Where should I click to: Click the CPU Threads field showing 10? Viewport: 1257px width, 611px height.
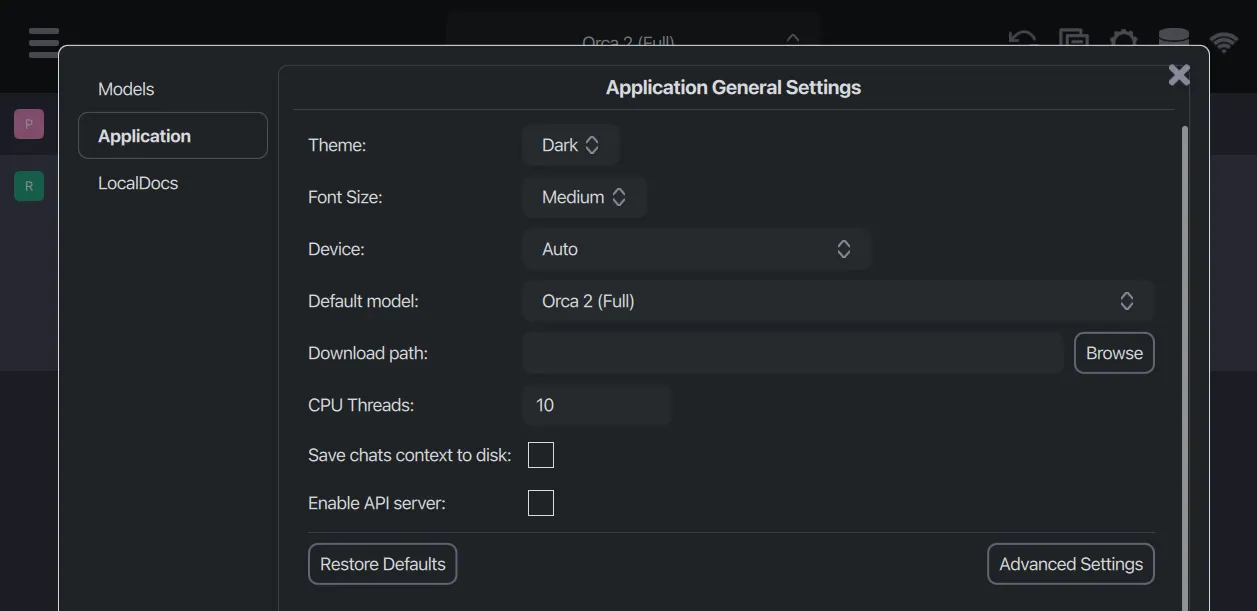pos(596,405)
